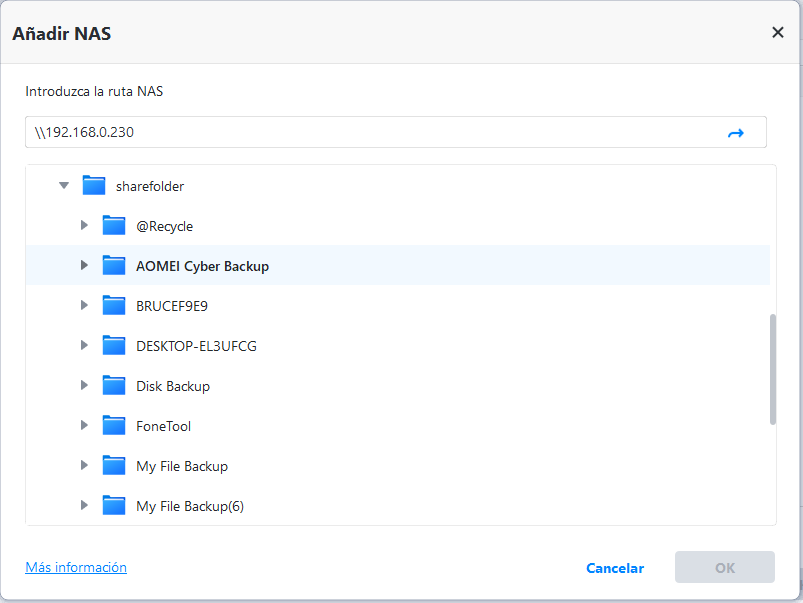Select the My File Backup(6) folder

[190, 506]
